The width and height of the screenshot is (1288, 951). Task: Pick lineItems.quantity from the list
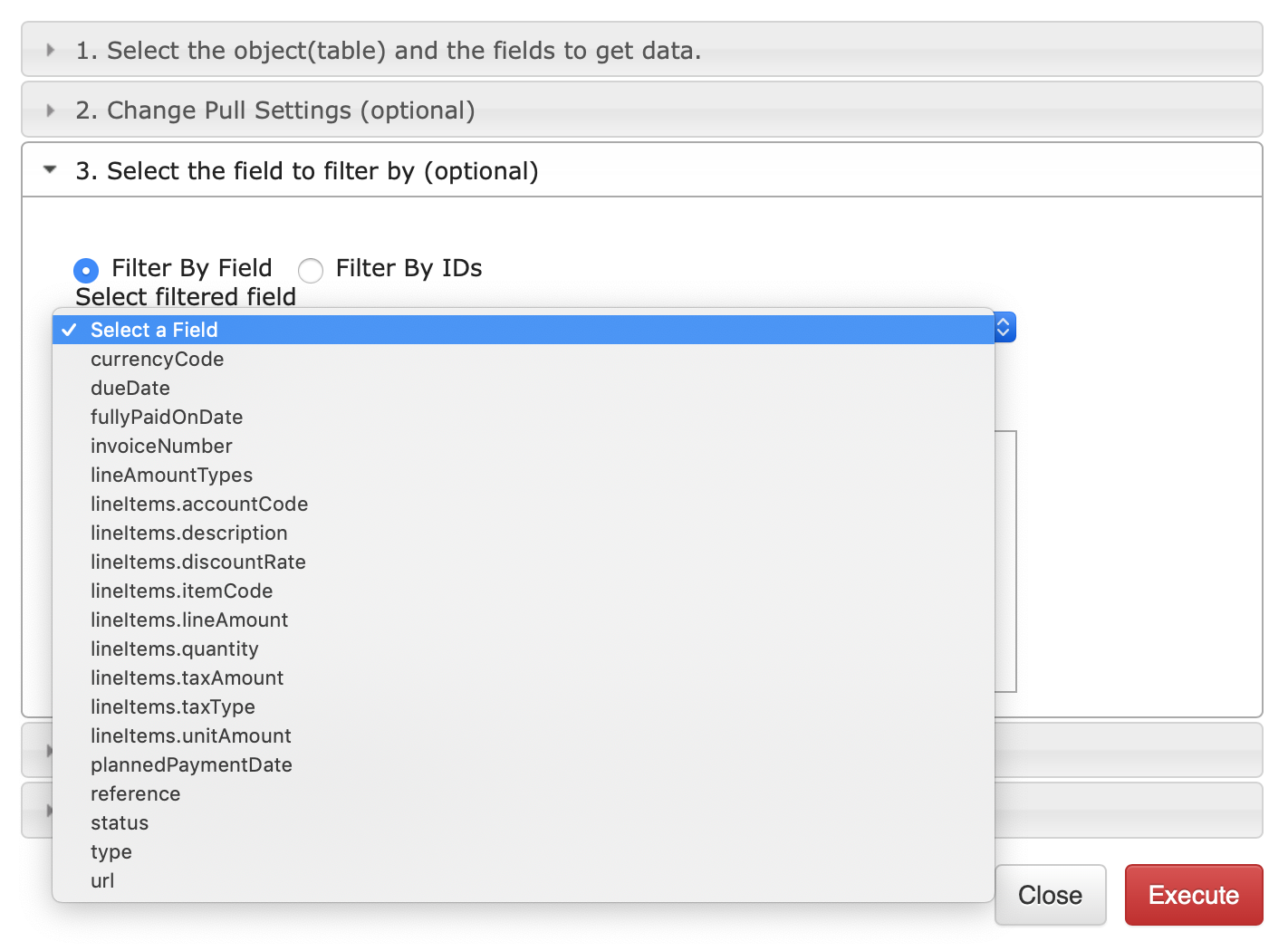(174, 648)
